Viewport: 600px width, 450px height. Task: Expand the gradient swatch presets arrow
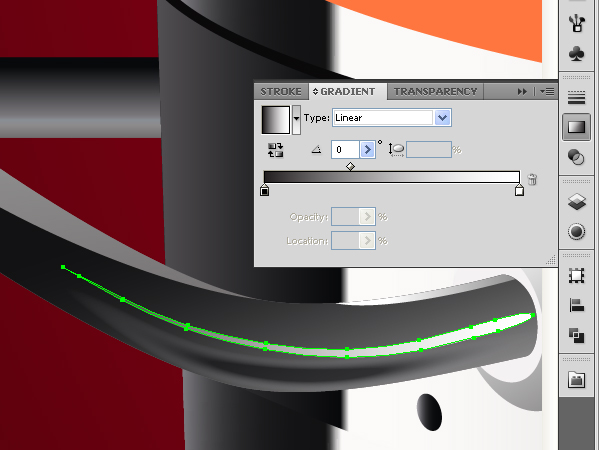click(x=296, y=120)
